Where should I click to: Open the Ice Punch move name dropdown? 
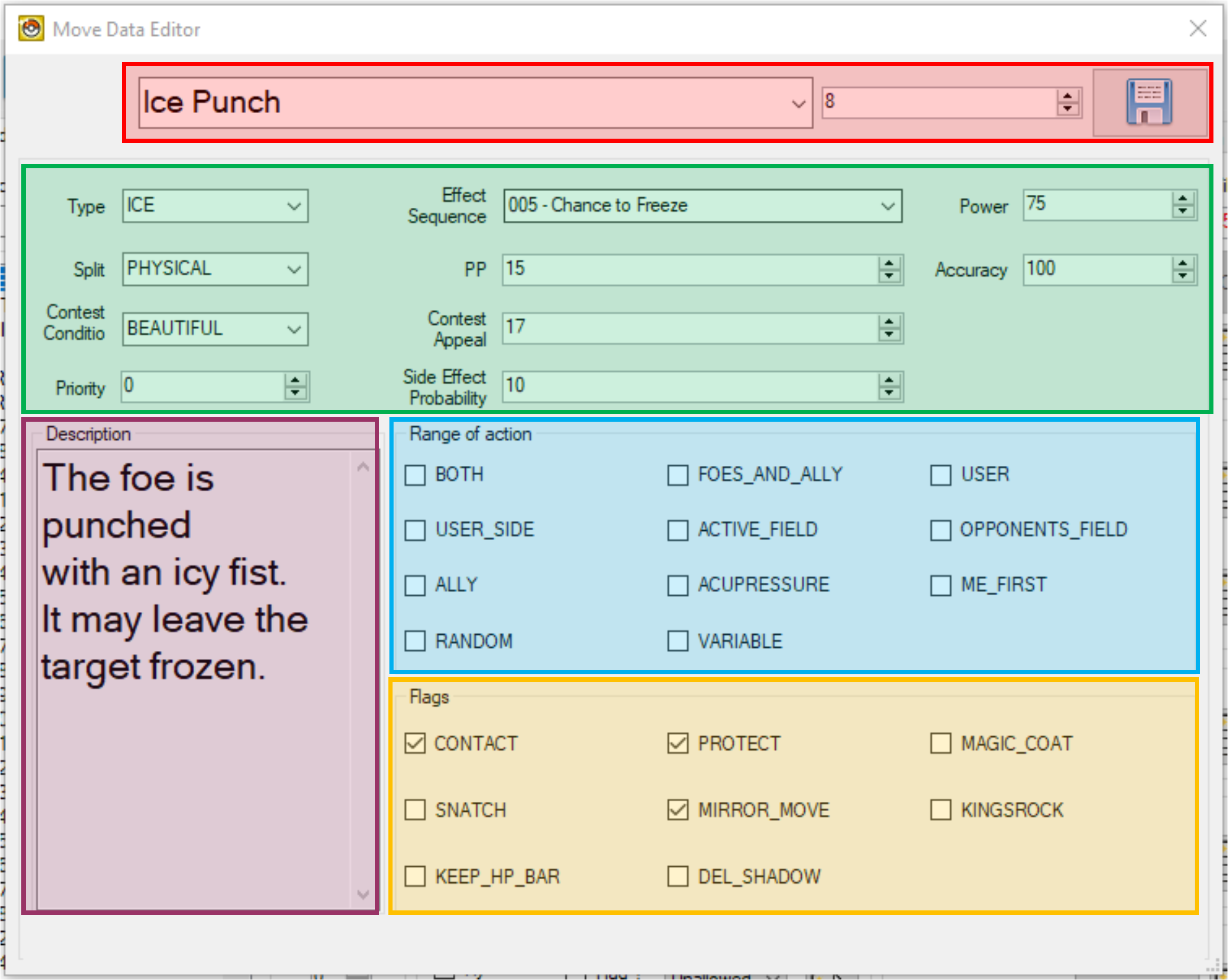(x=798, y=104)
